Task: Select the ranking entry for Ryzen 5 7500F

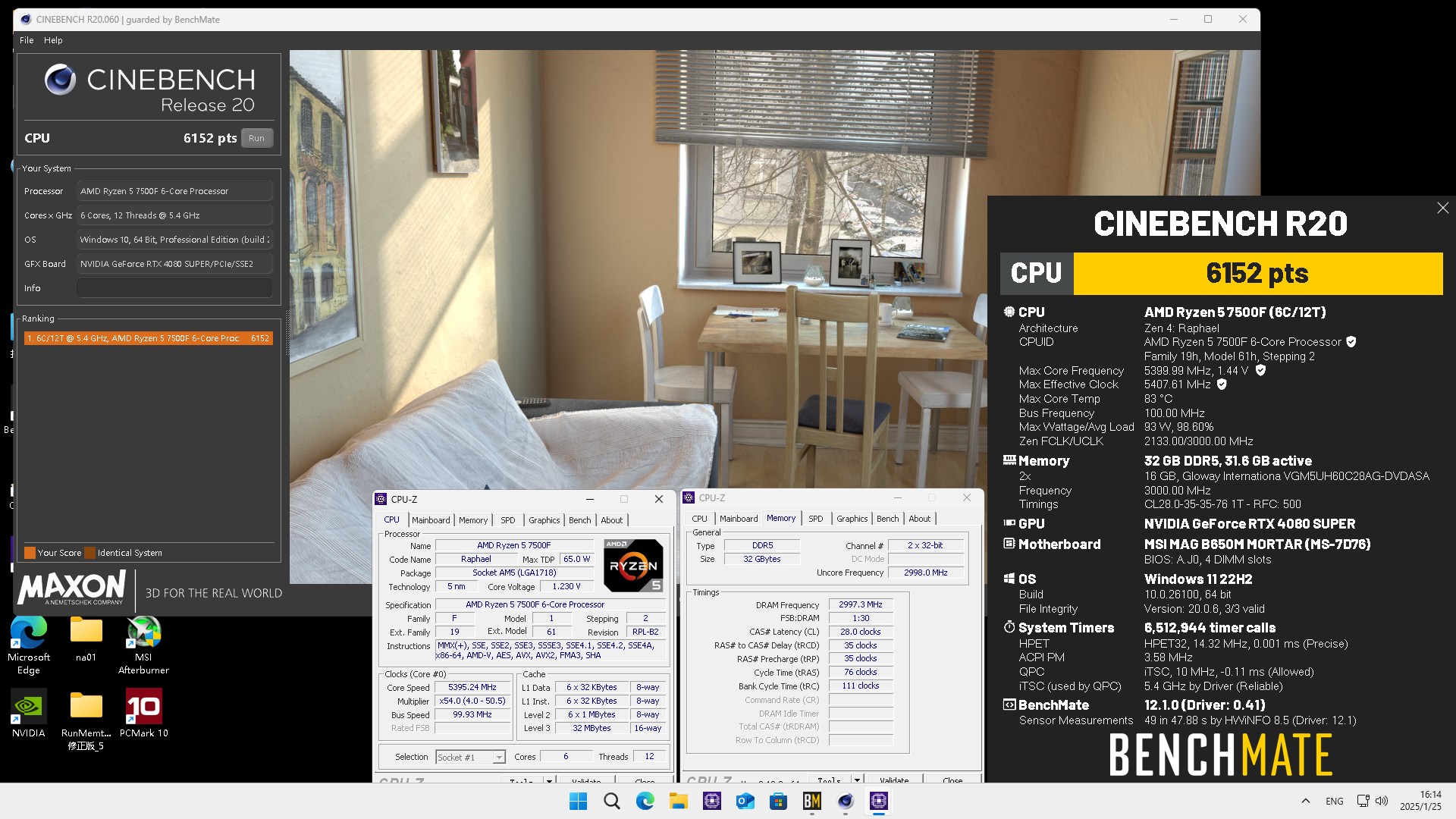Action: point(148,338)
